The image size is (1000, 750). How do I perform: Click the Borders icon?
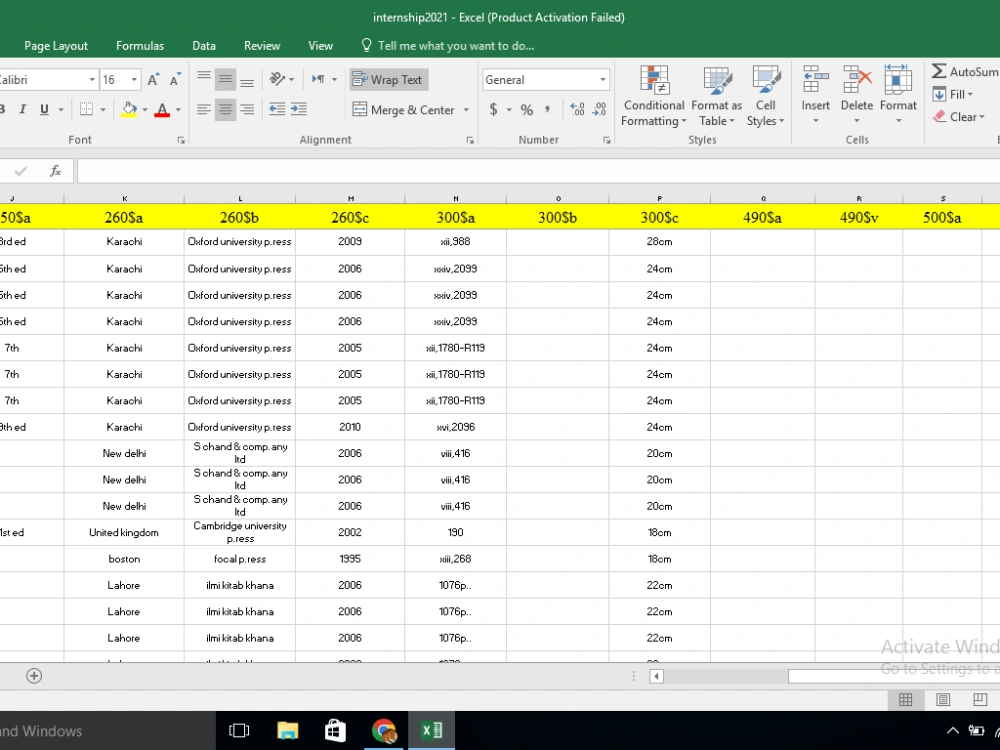(x=87, y=110)
